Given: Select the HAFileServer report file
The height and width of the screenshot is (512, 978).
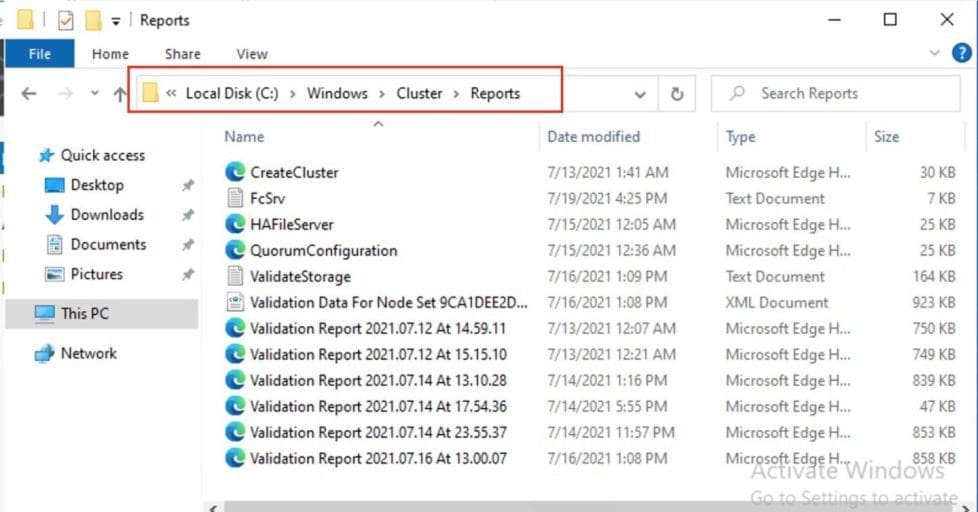Looking at the screenshot, I should pos(291,224).
